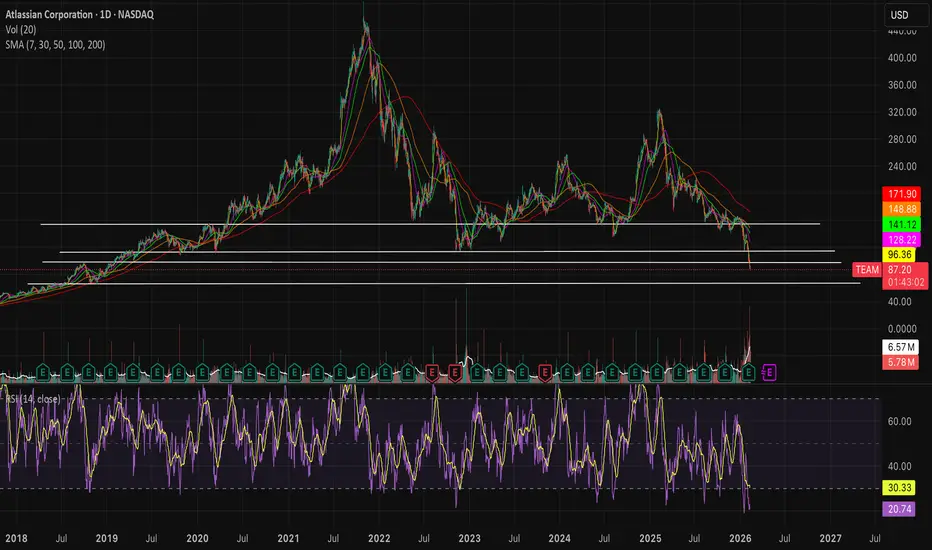932x550 pixels.
Task: Select the Vol (20) indicator label
Action: (21, 29)
